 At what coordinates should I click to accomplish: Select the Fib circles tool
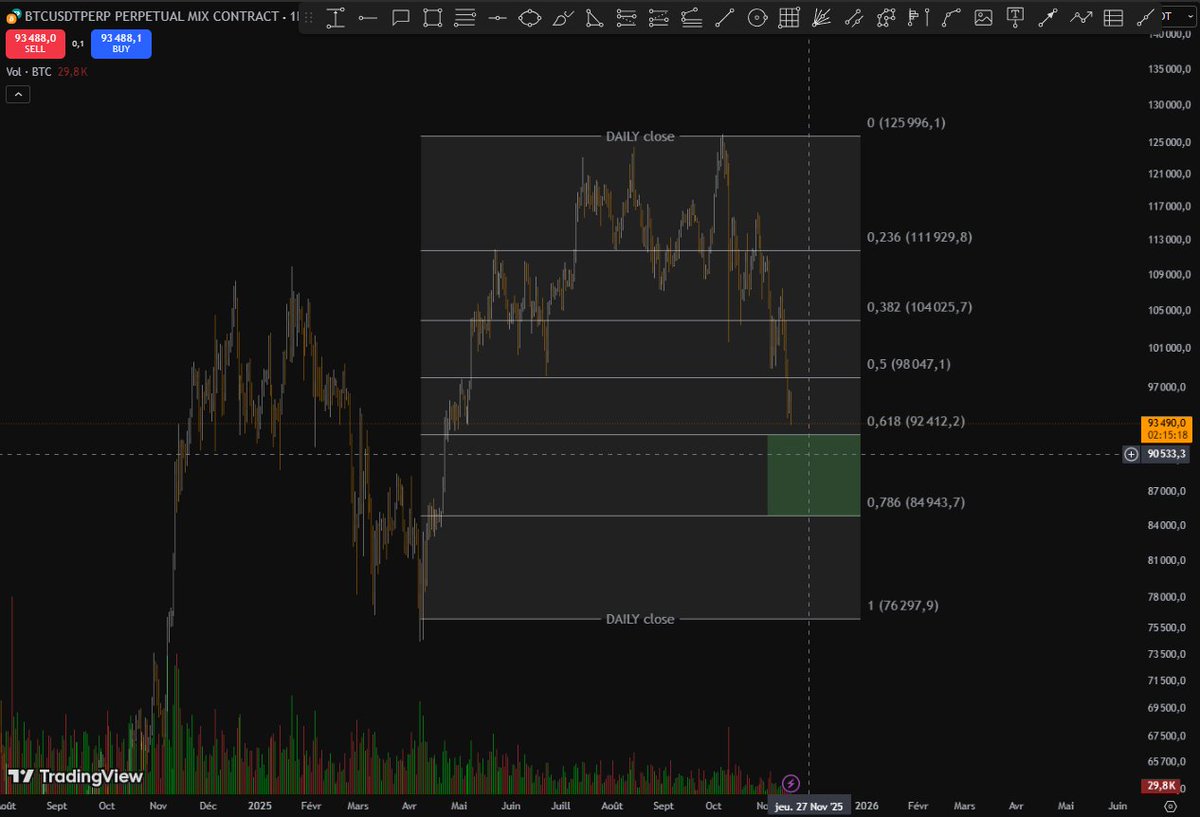(757, 16)
